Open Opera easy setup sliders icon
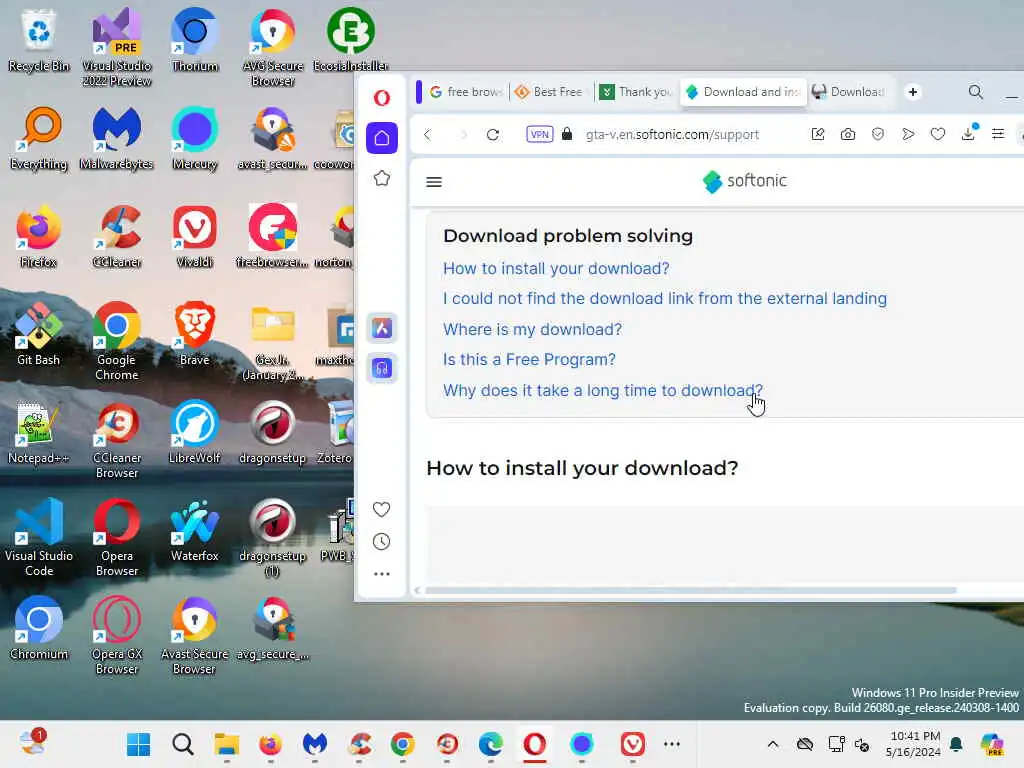This screenshot has width=1024, height=768. [998, 135]
